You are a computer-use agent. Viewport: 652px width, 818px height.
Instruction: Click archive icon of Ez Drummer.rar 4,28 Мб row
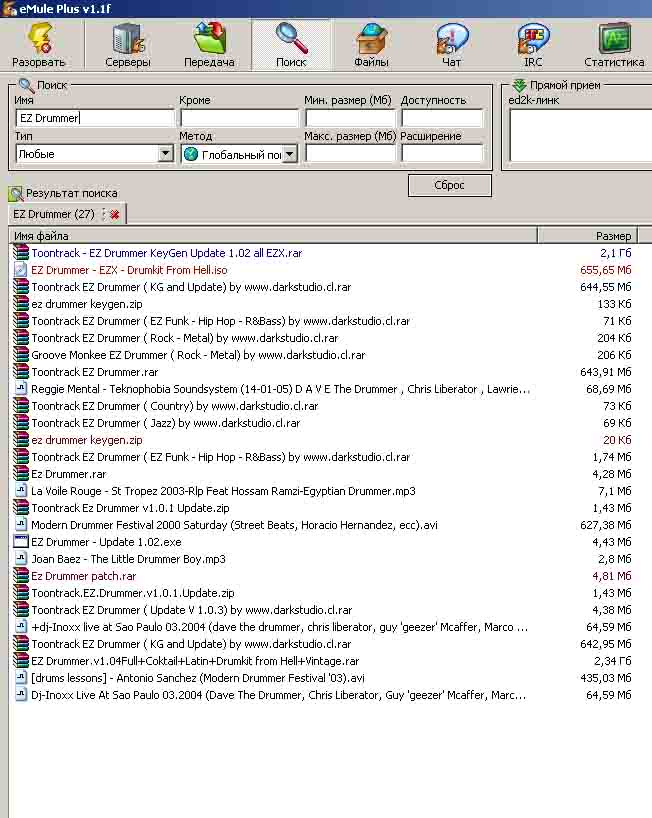[21, 474]
